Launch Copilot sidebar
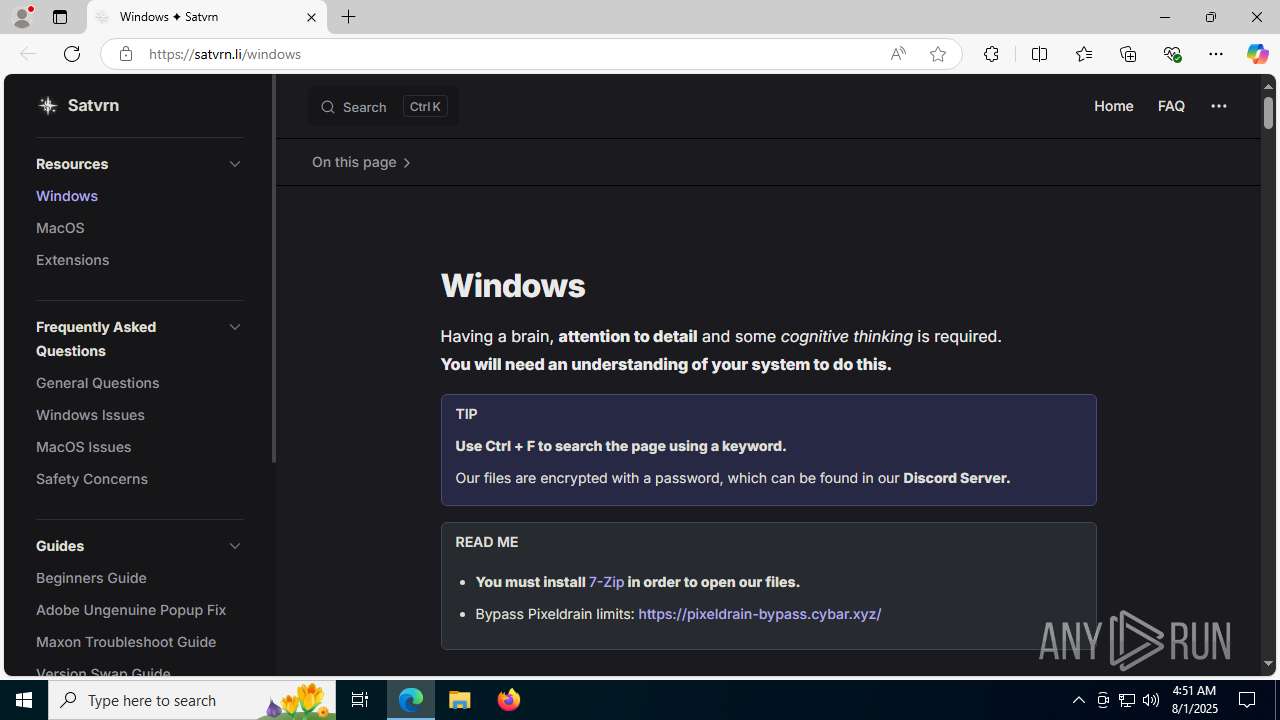The width and height of the screenshot is (1280, 720). [x=1257, y=54]
